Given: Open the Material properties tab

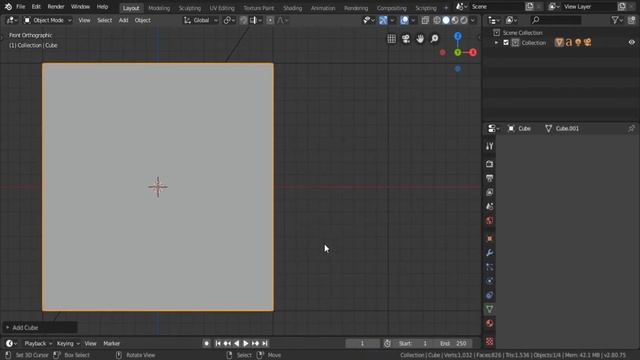Looking at the screenshot, I should (x=489, y=324).
